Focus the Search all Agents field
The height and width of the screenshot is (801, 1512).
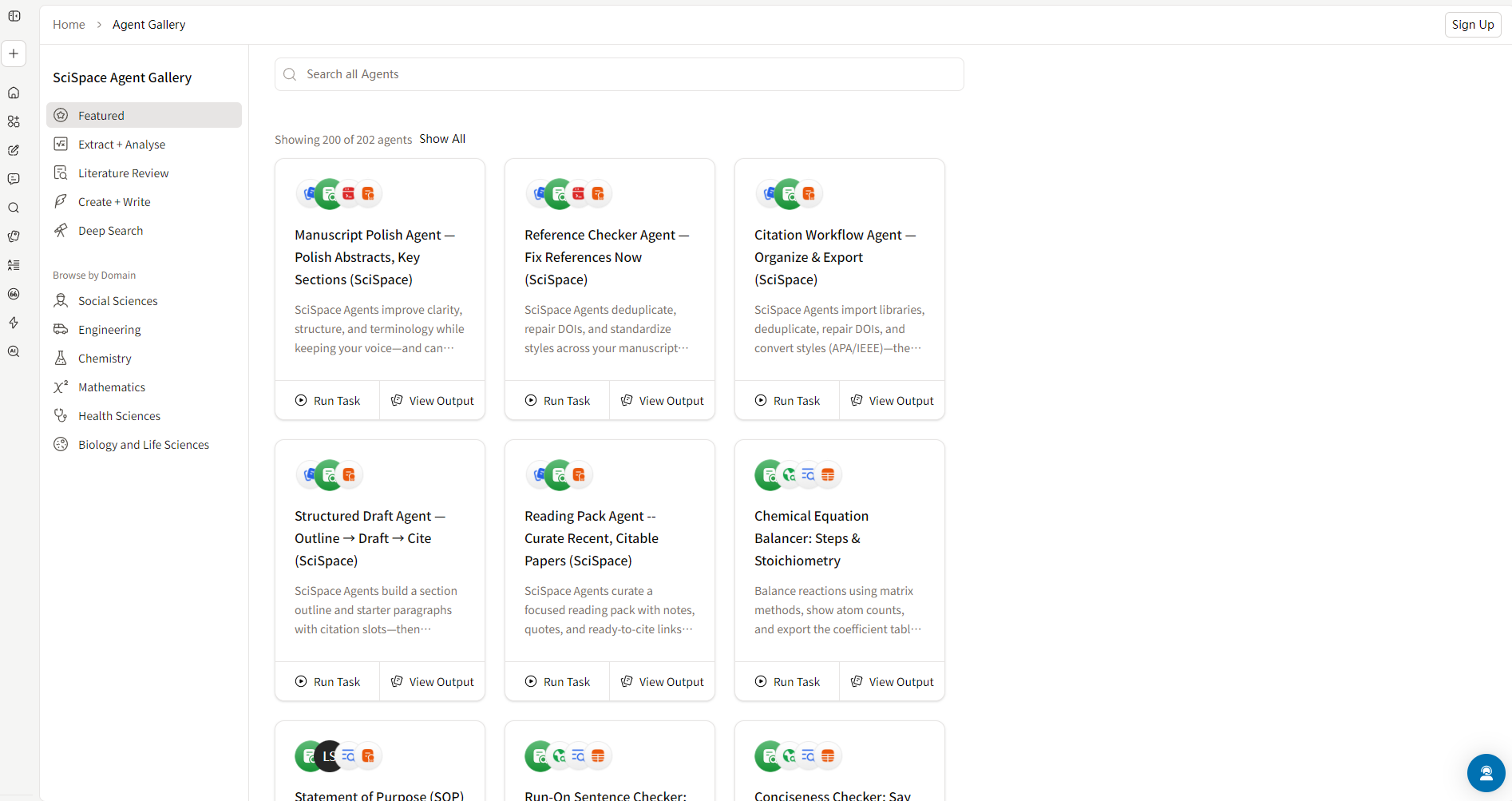pos(619,74)
